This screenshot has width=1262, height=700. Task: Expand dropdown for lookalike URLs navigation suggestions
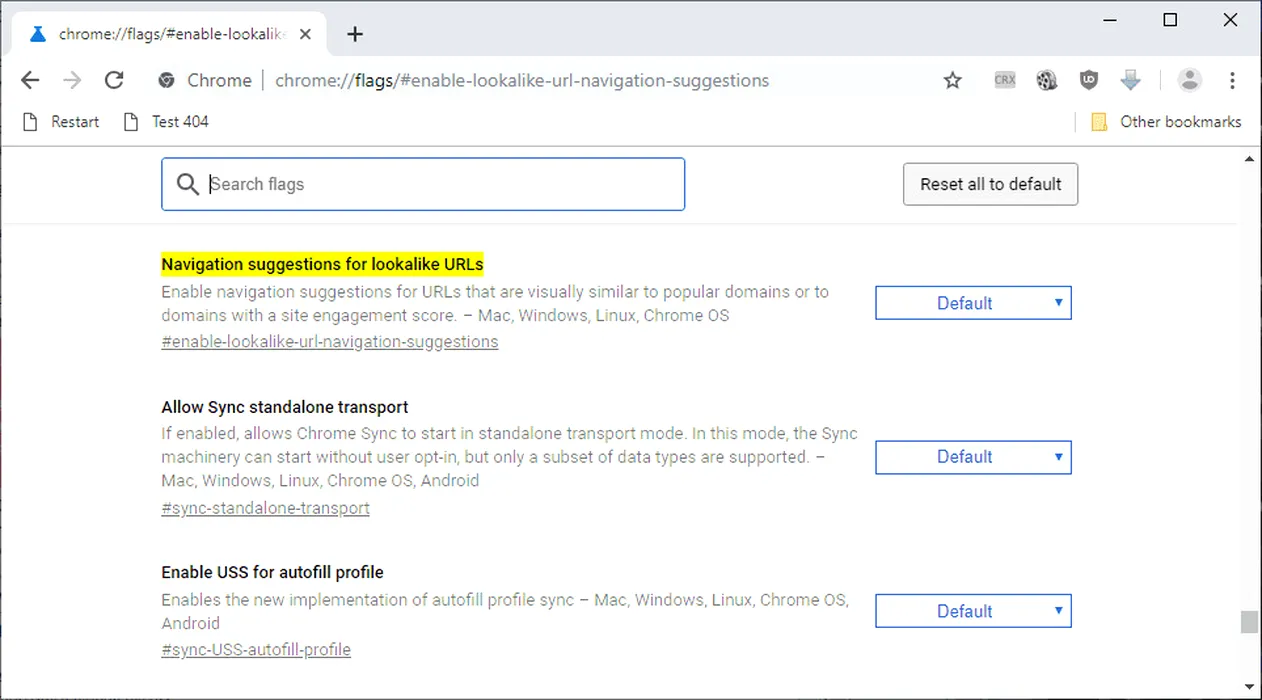(973, 303)
